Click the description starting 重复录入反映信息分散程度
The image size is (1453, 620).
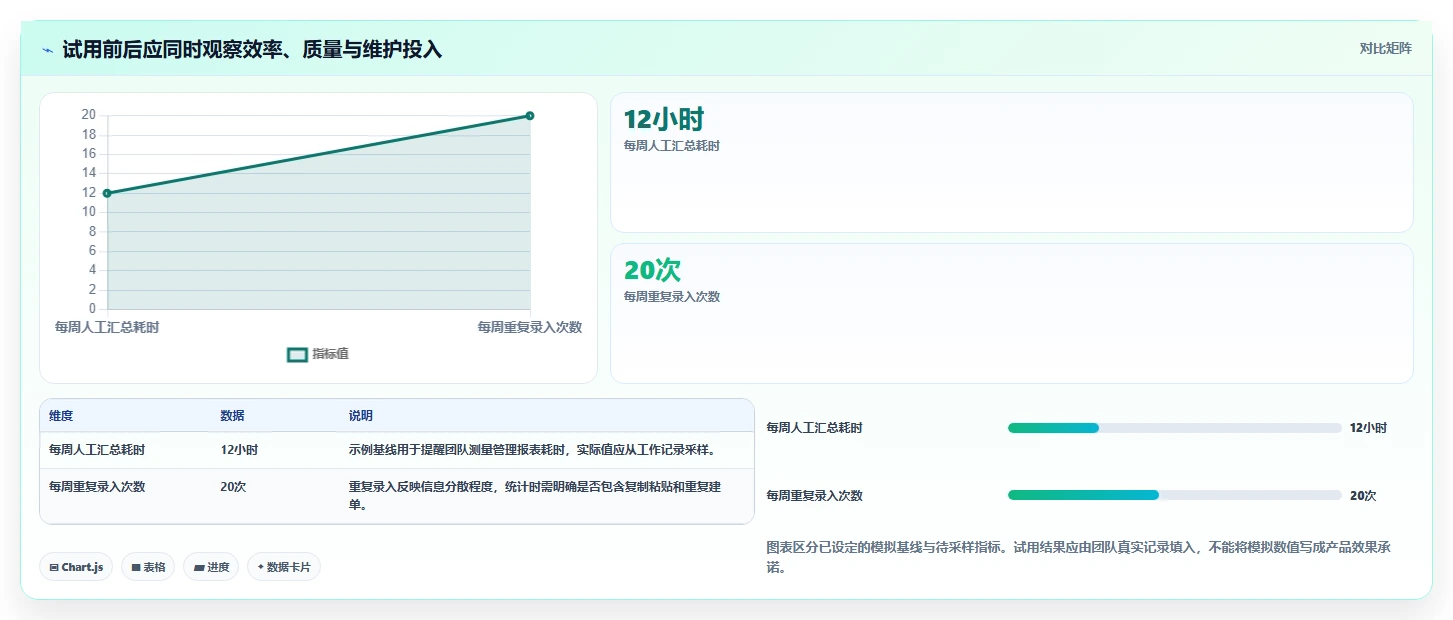coord(535,496)
